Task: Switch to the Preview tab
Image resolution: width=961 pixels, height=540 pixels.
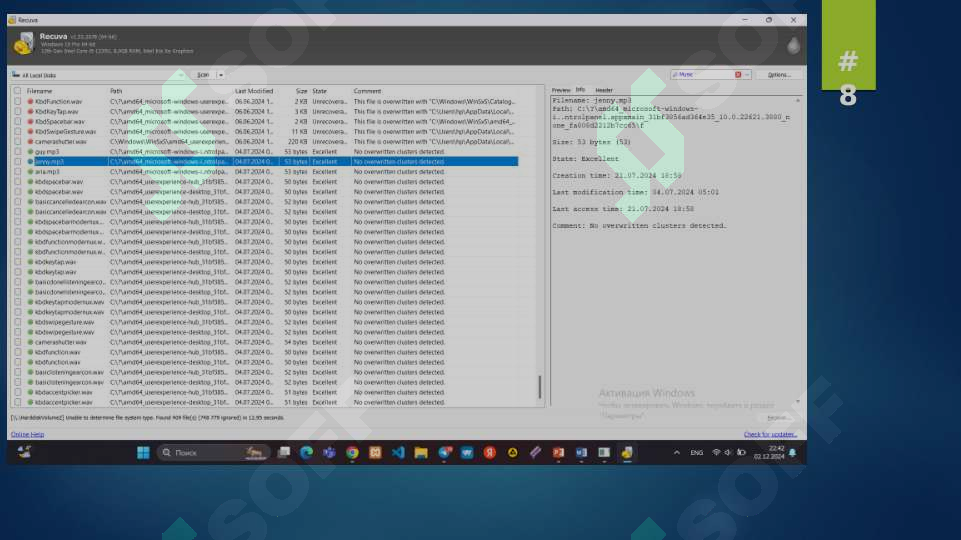Action: point(561,90)
